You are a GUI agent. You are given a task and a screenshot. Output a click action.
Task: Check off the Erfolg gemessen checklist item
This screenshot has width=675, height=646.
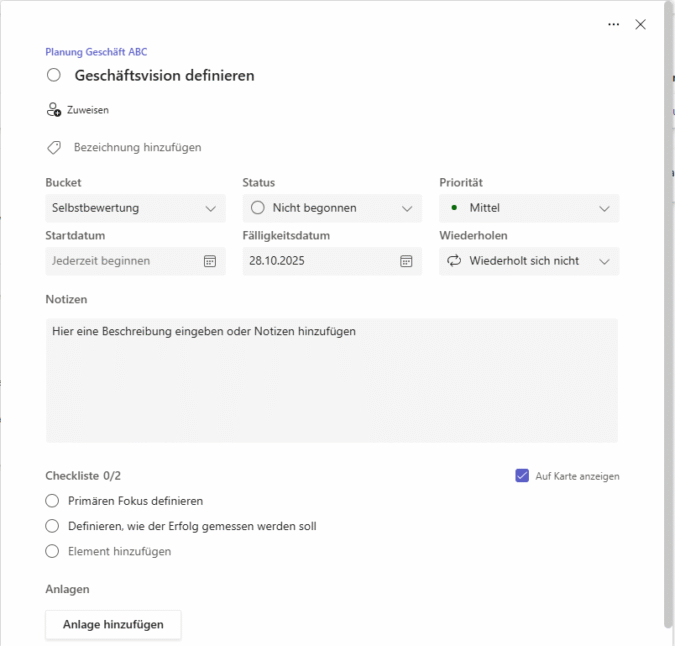[x=53, y=526]
